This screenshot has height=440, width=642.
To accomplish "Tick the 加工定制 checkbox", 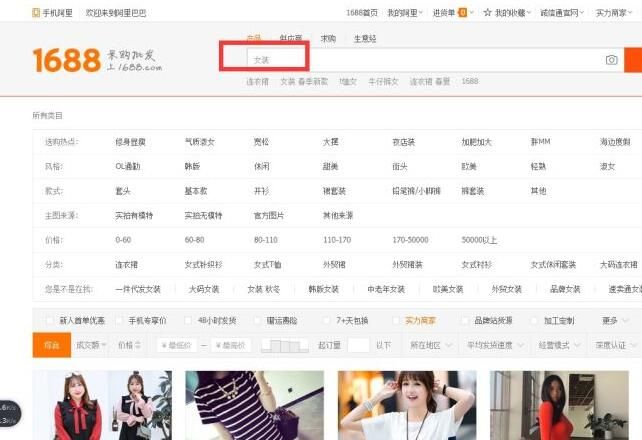I will click(x=534, y=320).
